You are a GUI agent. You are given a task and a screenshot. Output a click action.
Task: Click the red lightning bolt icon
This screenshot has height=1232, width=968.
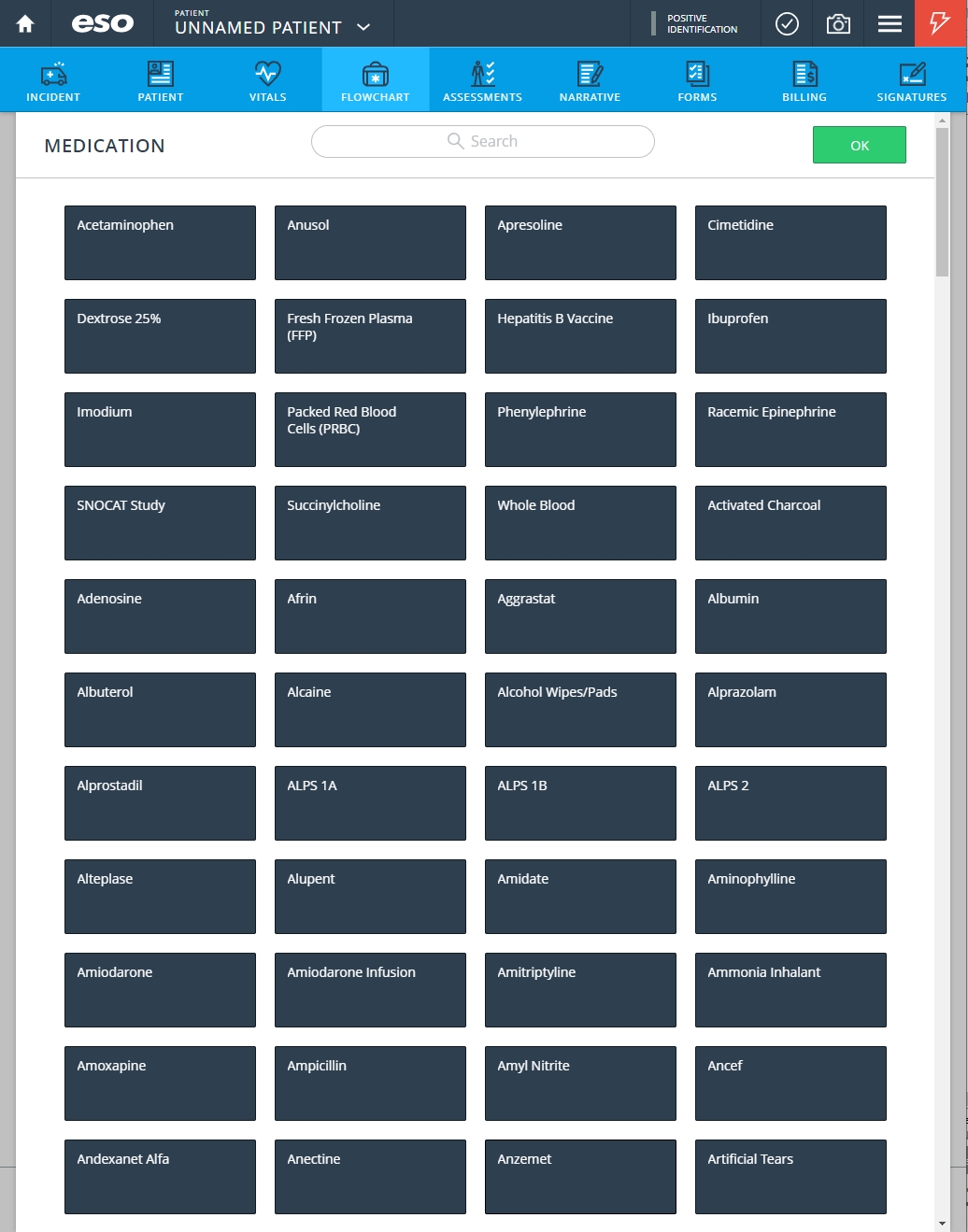click(940, 23)
